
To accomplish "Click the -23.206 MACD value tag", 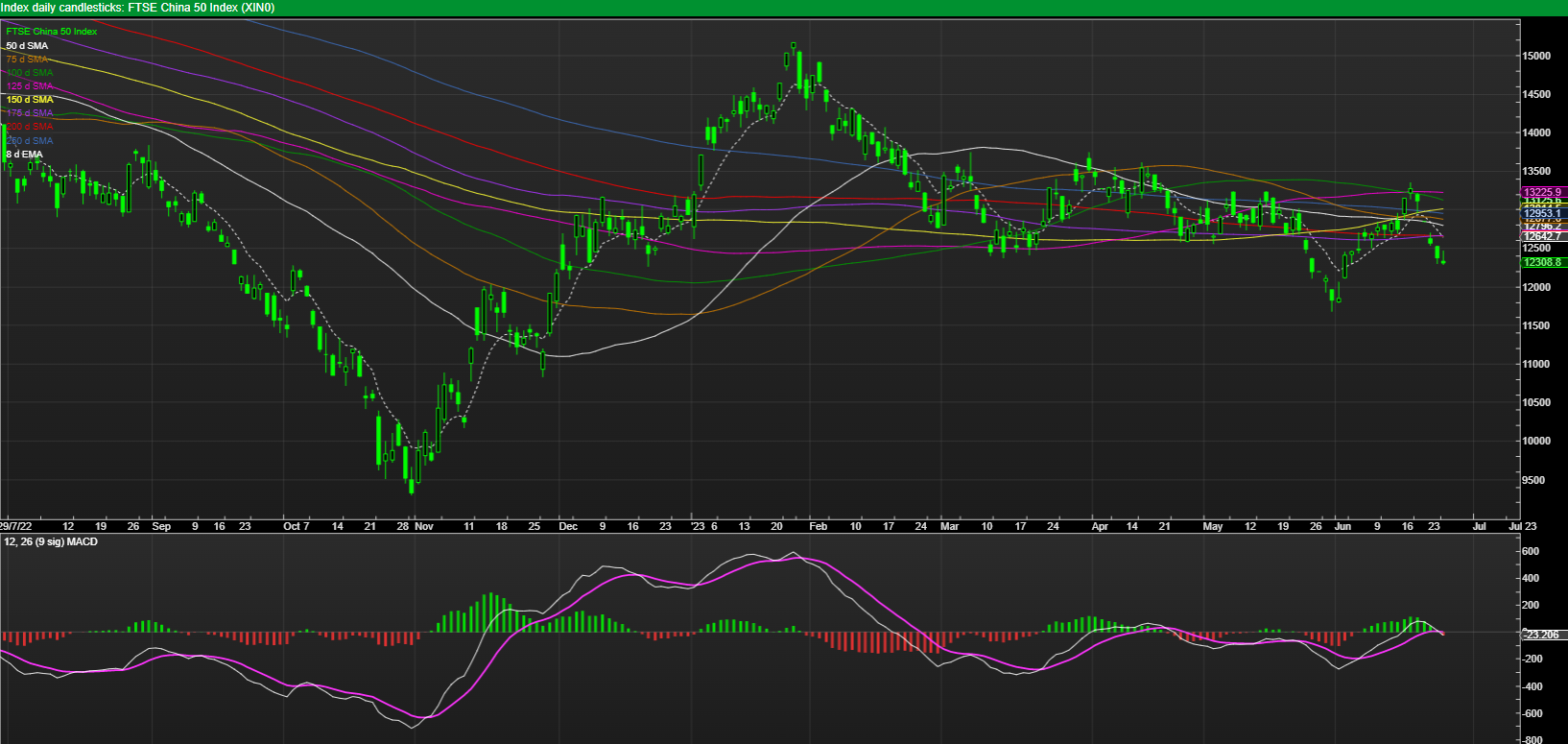I will click(x=1543, y=635).
